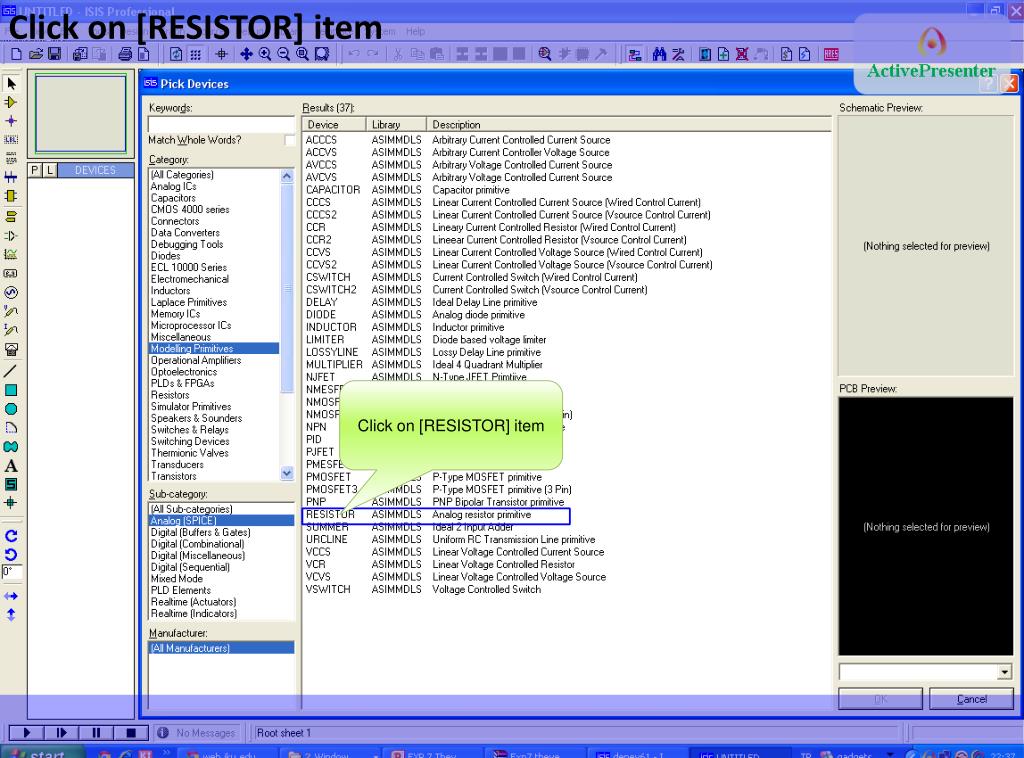
Task: Select the 2D graphics line tool
Action: tap(11, 371)
